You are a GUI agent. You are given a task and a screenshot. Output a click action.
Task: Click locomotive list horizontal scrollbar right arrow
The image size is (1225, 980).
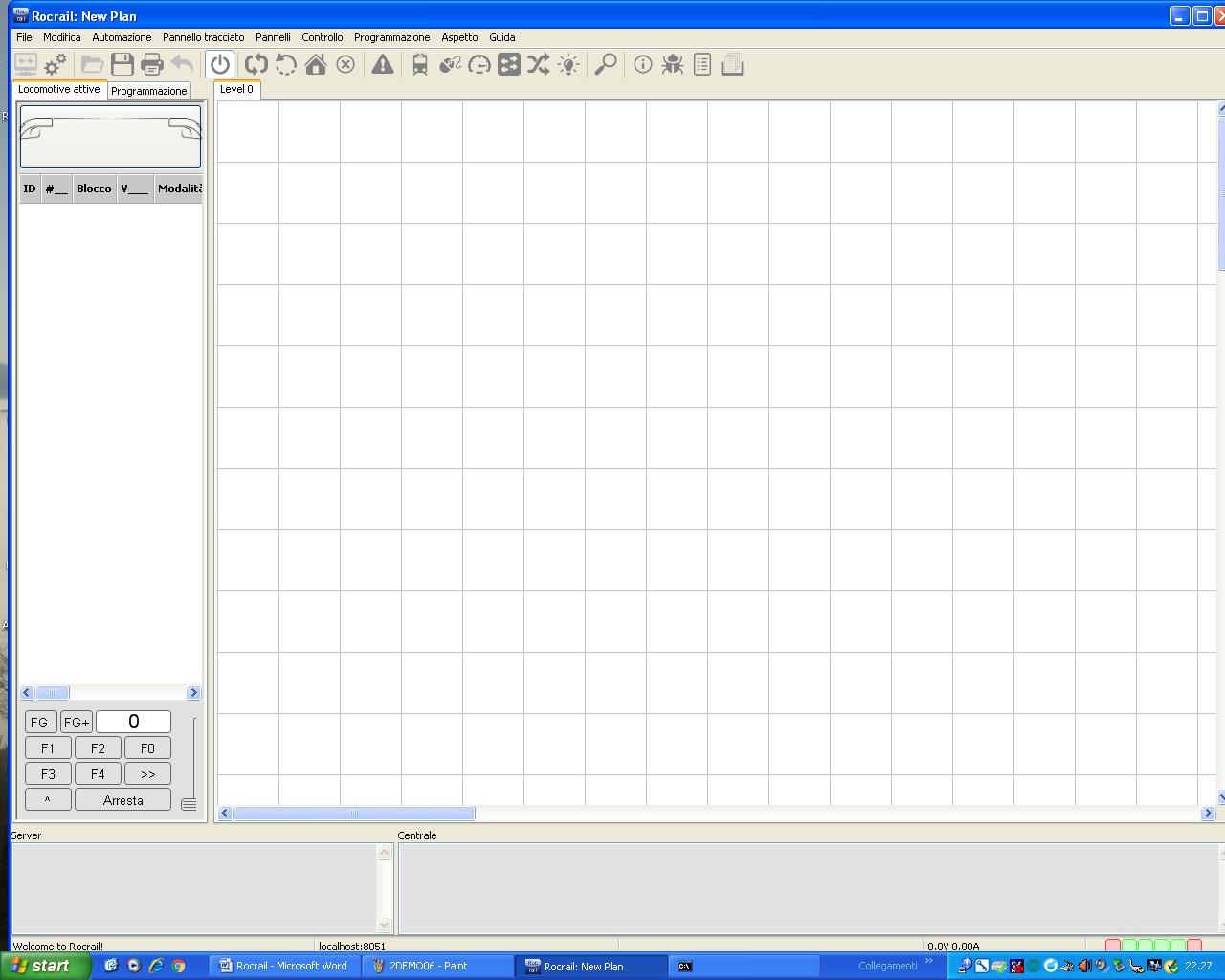[x=194, y=693]
